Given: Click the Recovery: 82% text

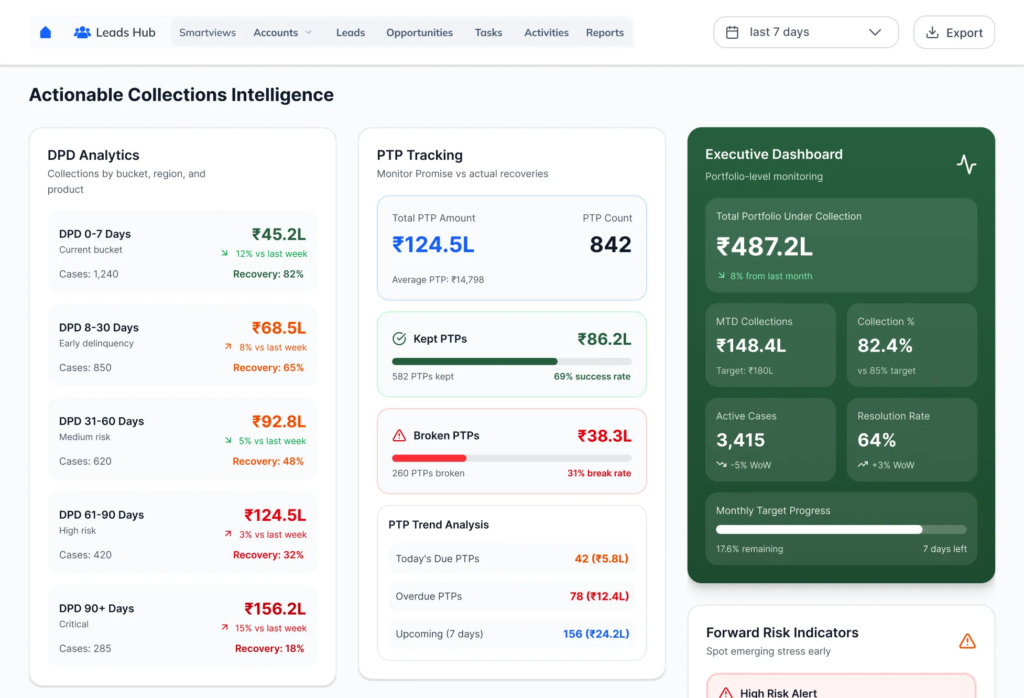Looking at the screenshot, I should 268,274.
